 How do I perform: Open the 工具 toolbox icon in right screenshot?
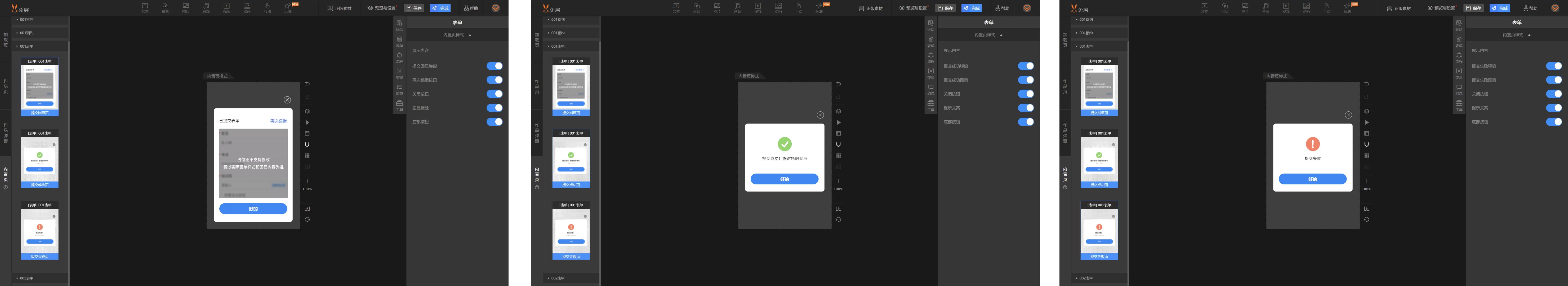point(1459,105)
